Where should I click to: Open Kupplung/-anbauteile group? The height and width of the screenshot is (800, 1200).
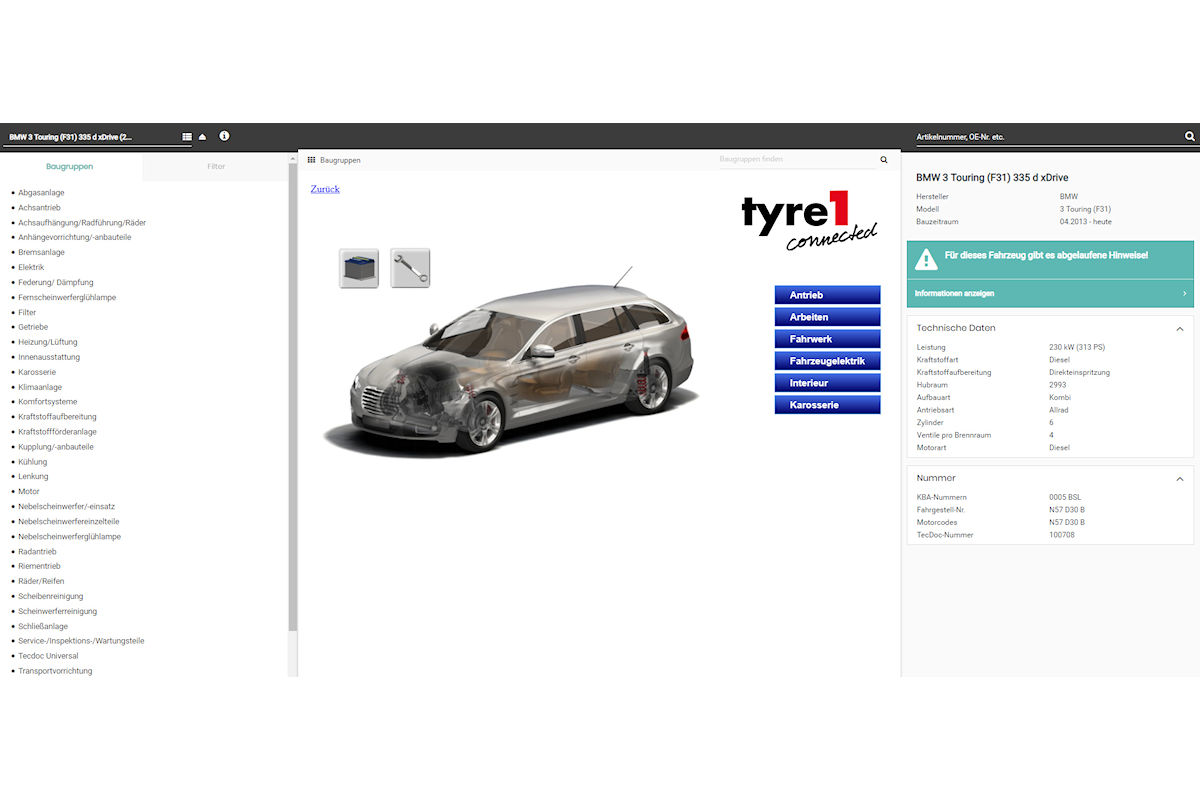56,447
